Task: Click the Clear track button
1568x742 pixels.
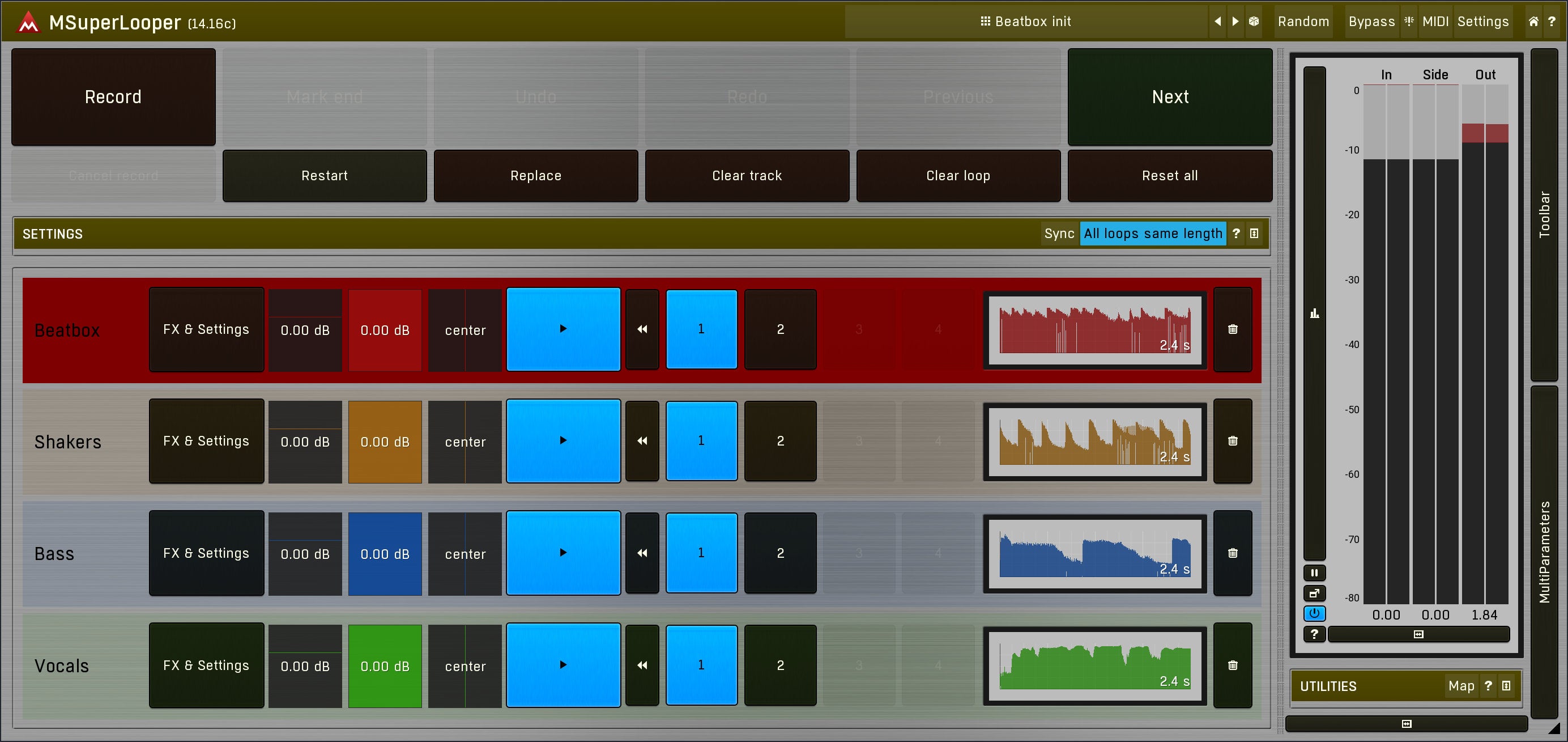Action: click(746, 176)
